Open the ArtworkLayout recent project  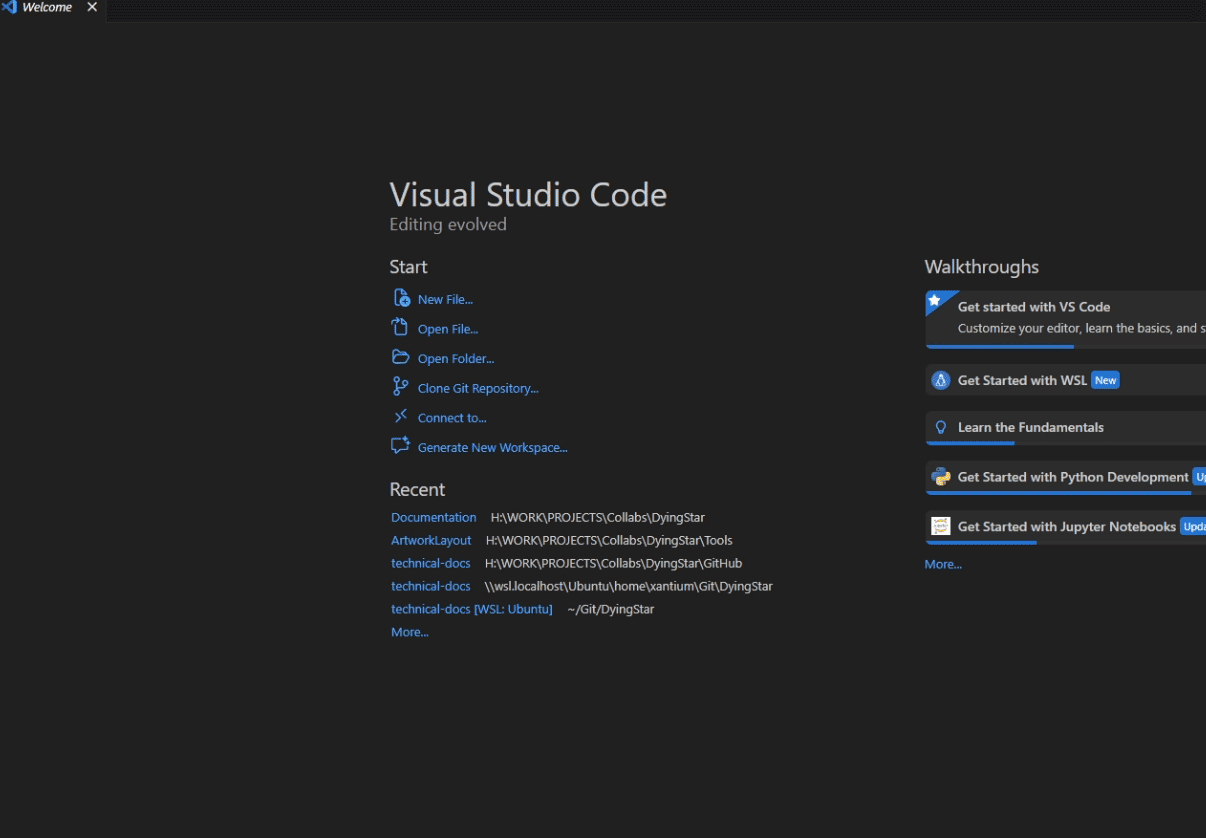[431, 540]
